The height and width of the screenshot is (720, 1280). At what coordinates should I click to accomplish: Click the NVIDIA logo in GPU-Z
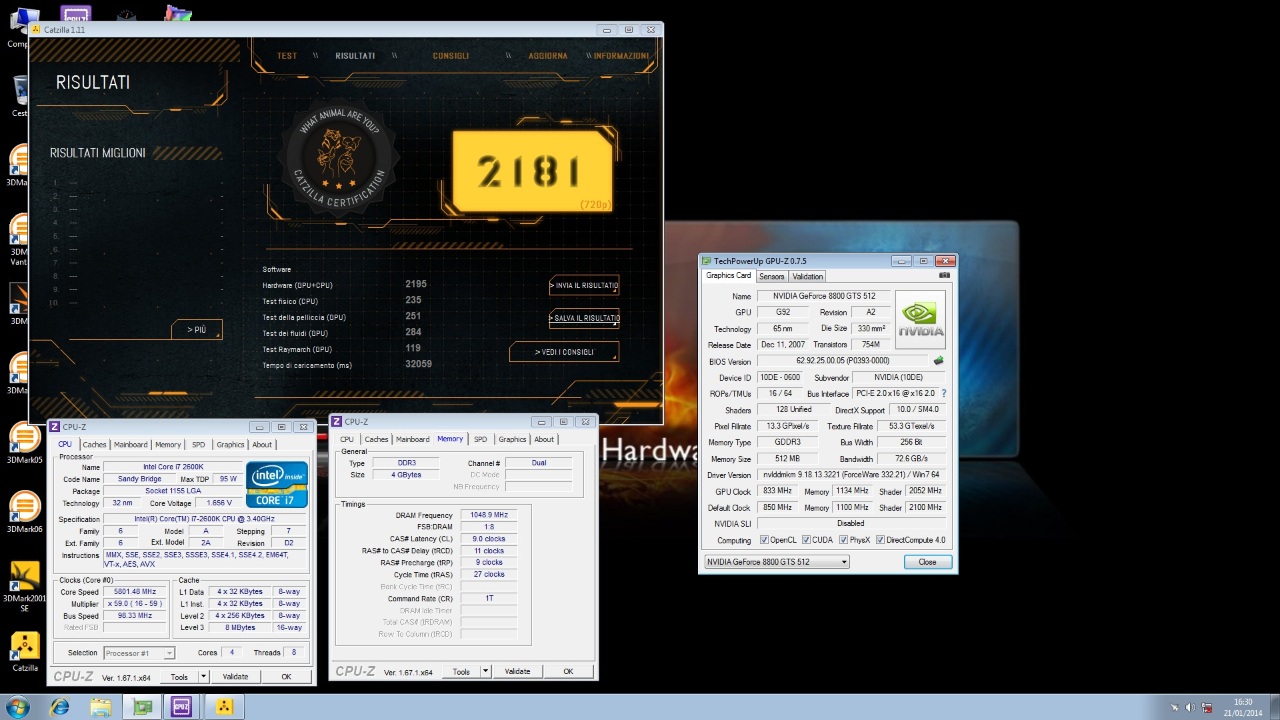click(920, 320)
